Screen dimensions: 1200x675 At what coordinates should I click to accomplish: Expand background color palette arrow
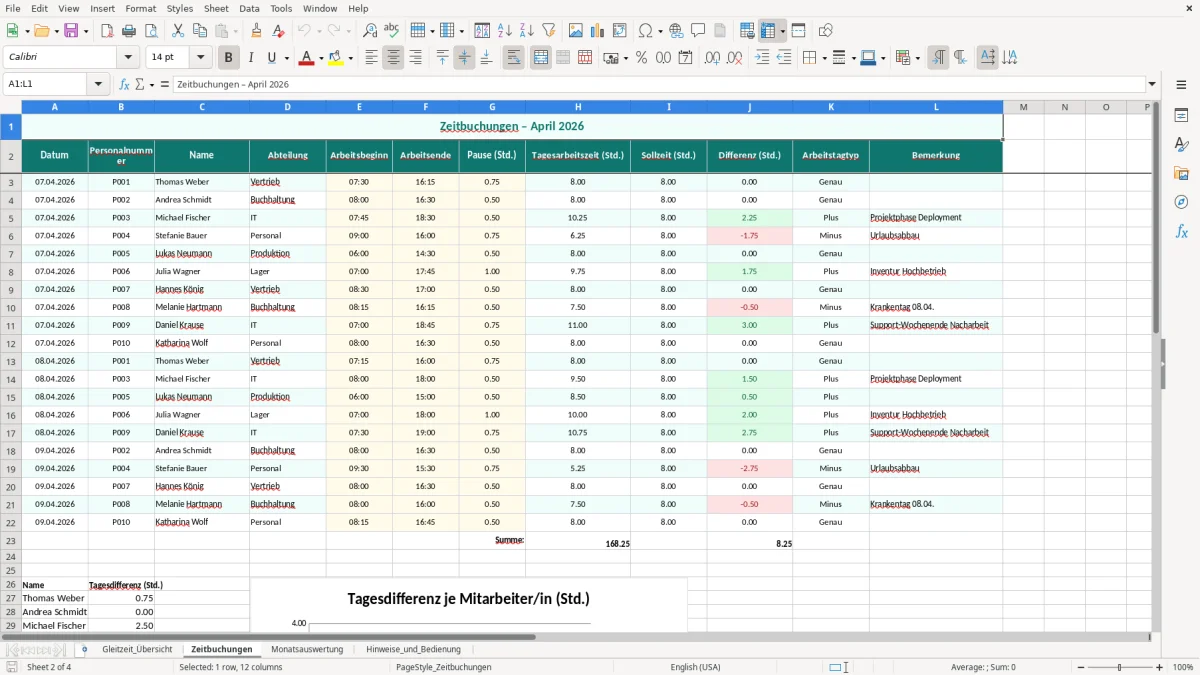click(350, 58)
